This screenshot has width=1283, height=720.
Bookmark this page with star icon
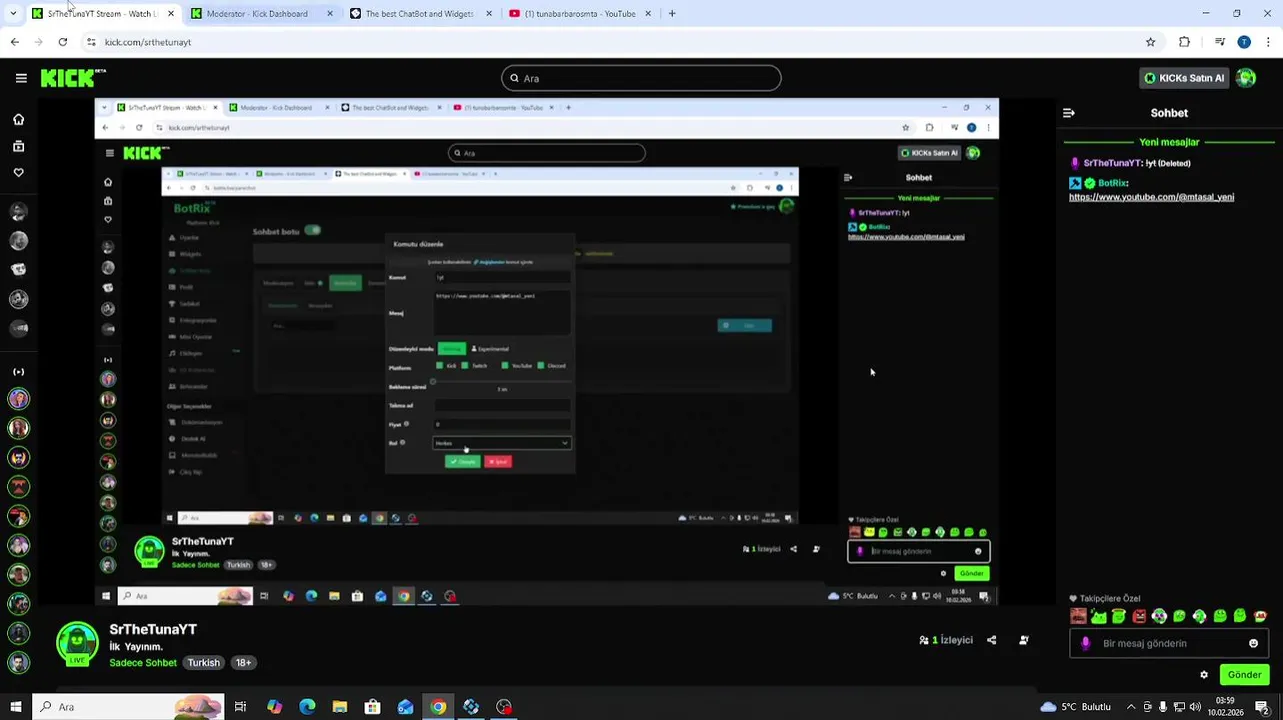coord(1150,42)
